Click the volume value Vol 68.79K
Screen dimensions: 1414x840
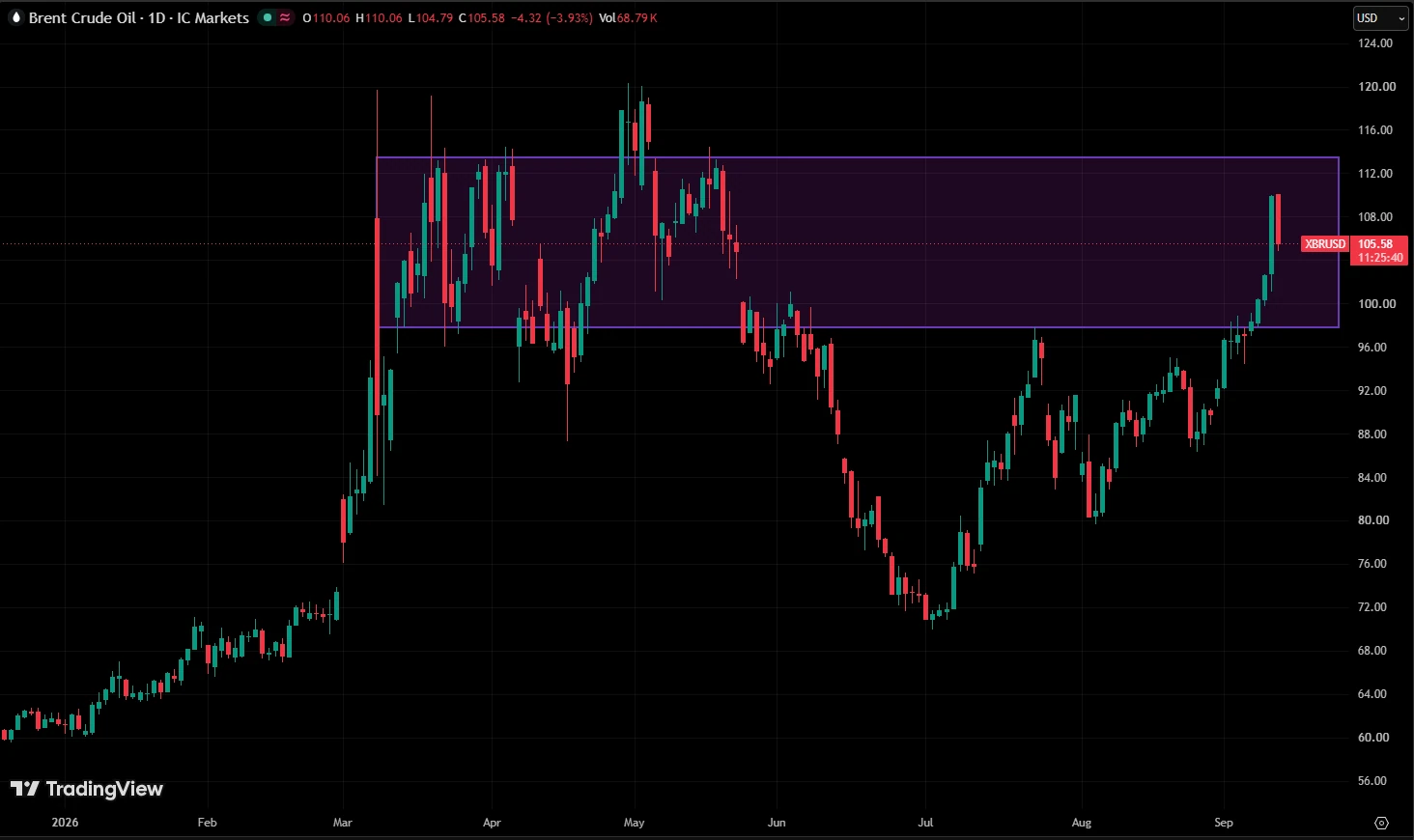pos(628,17)
